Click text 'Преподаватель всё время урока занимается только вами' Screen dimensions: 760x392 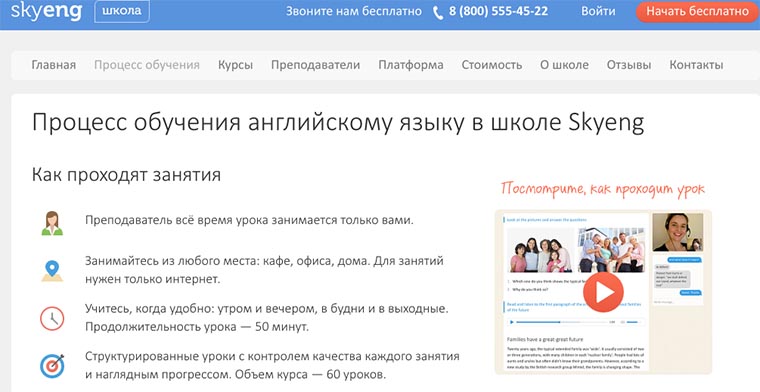click(x=249, y=220)
